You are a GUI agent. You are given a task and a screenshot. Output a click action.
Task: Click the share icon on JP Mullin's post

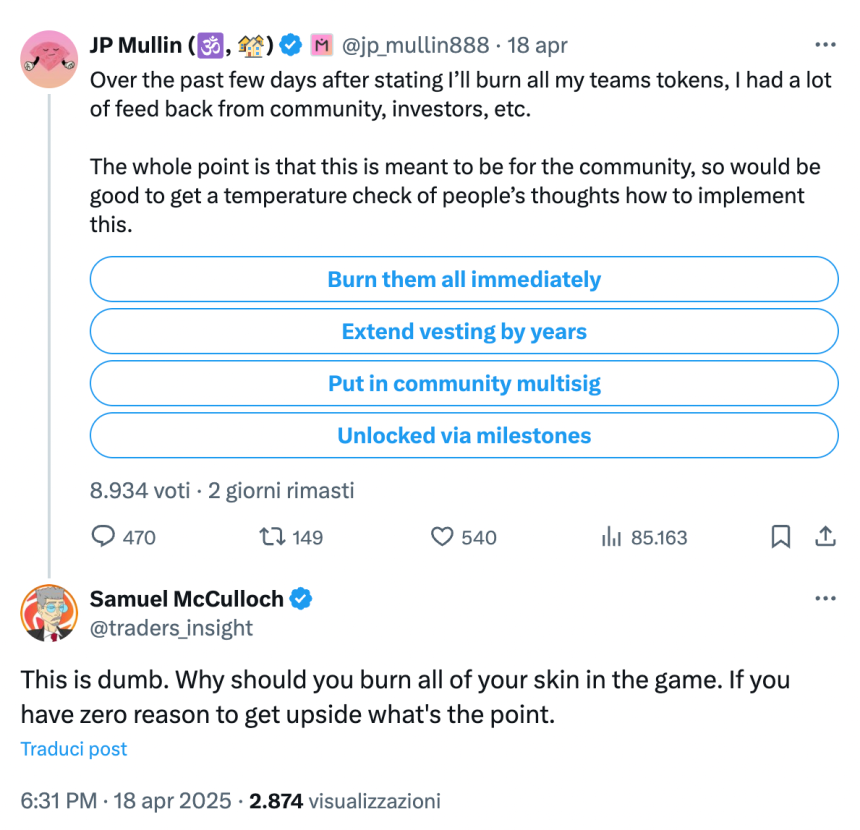click(x=825, y=537)
